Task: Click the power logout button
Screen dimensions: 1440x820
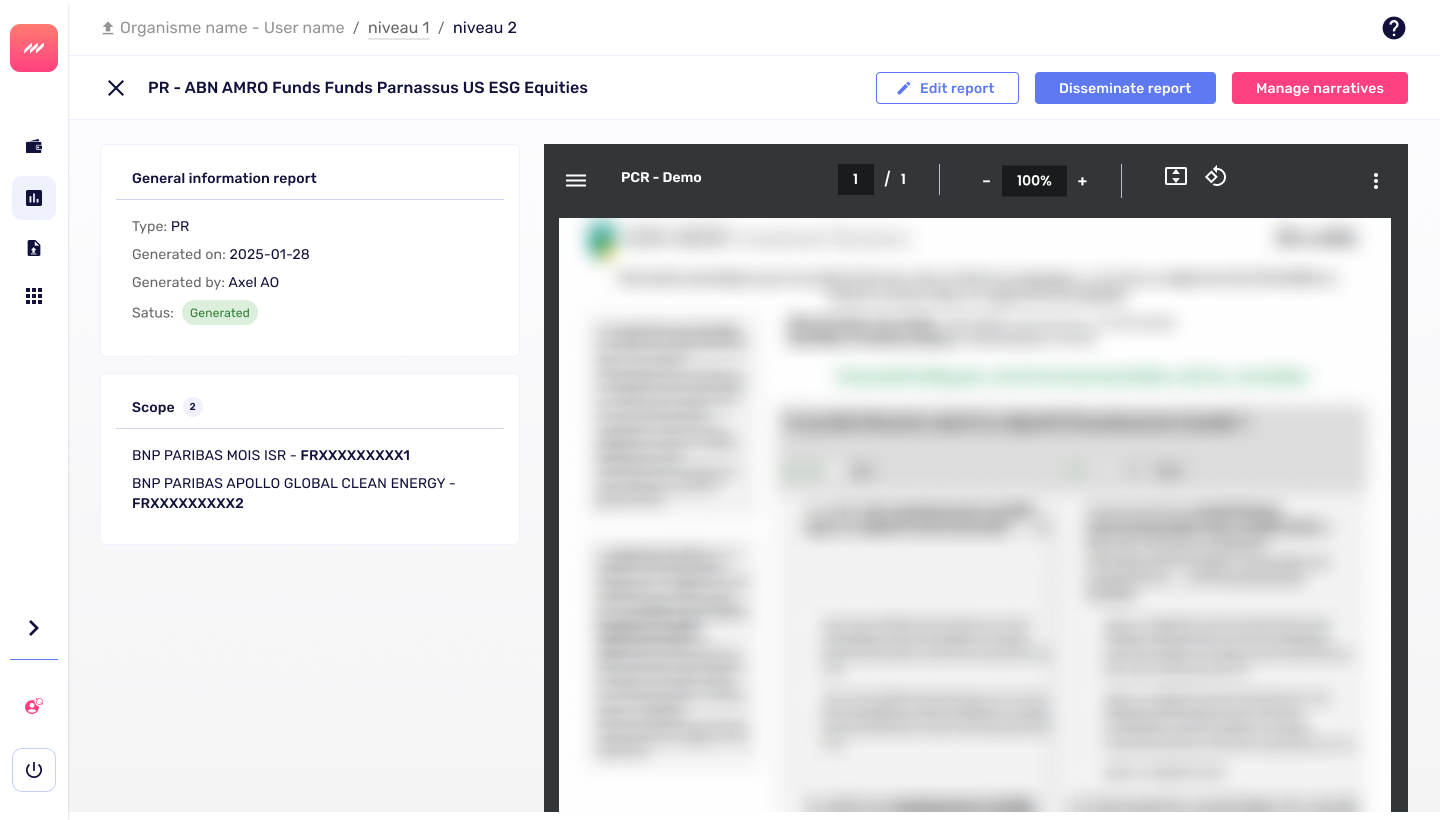Action: pyautogui.click(x=34, y=770)
